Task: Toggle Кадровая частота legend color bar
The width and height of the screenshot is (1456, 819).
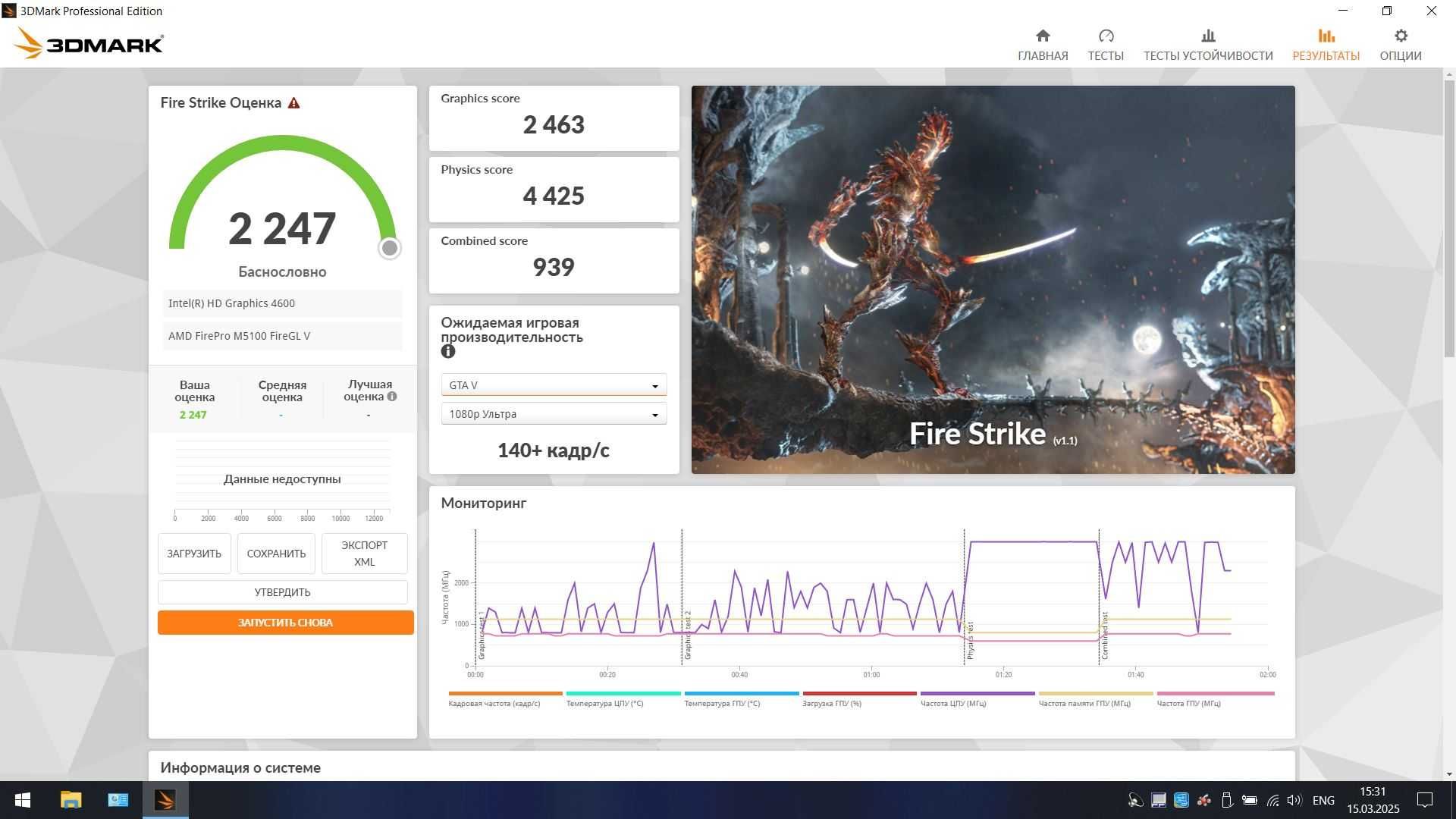Action: coord(505,693)
